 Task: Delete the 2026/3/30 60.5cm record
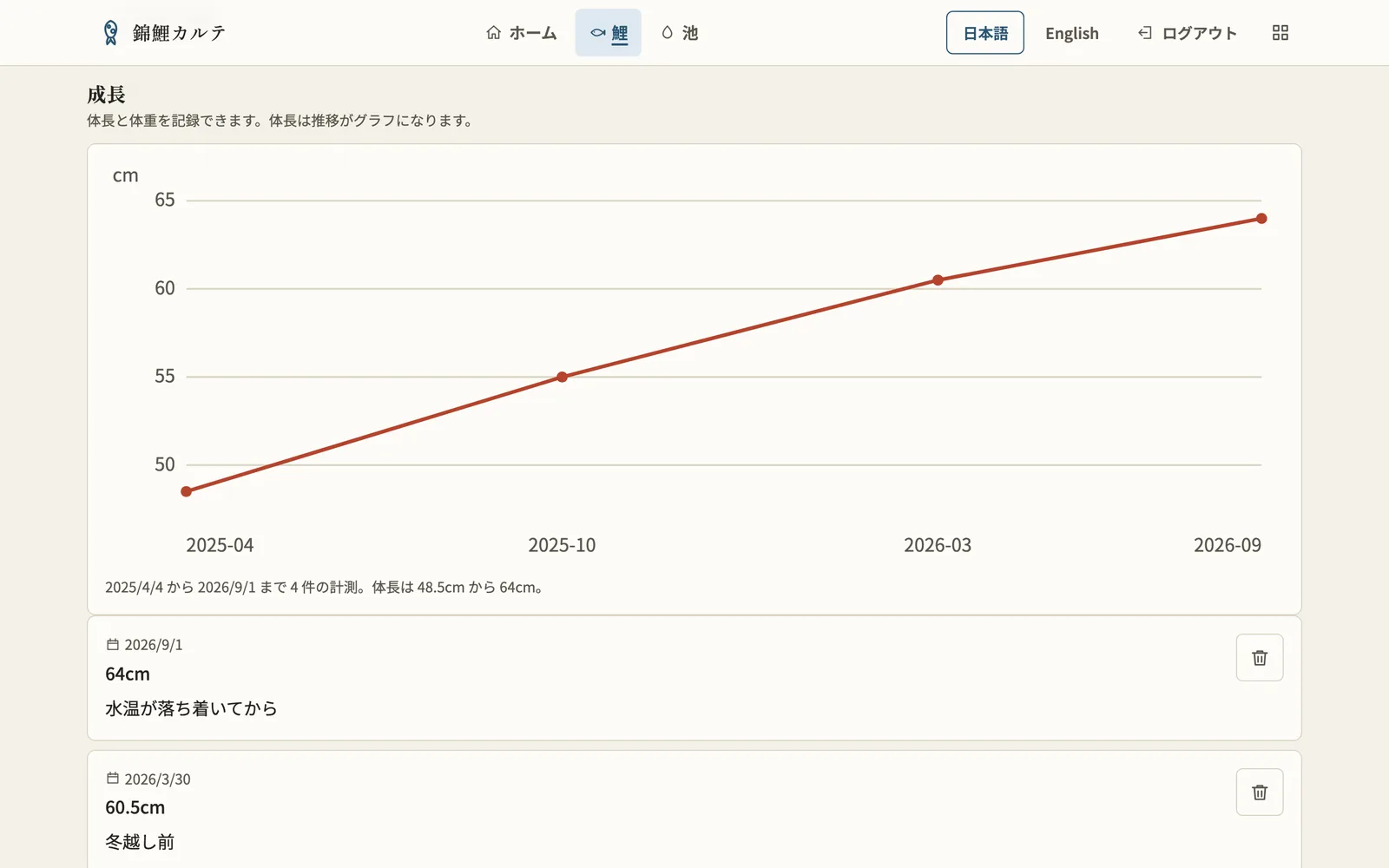(x=1260, y=792)
